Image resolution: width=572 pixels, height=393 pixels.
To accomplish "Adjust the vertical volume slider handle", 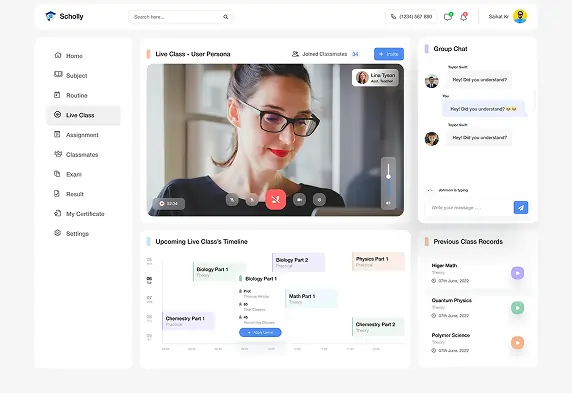I will (389, 177).
